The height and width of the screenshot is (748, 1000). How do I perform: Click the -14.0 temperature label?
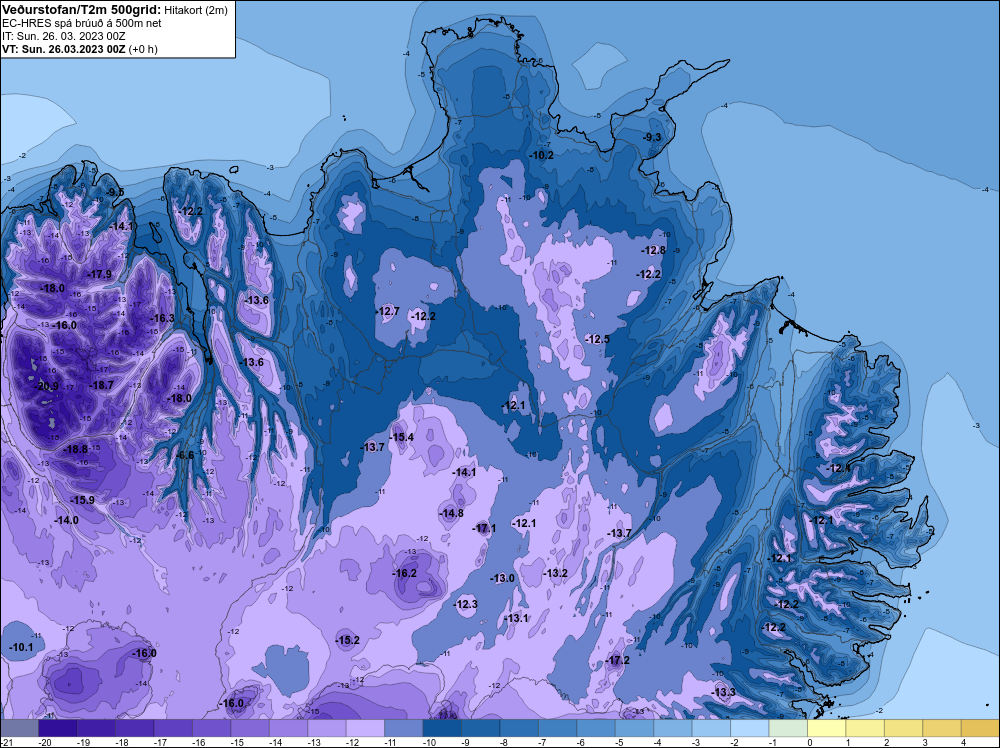tap(66, 520)
